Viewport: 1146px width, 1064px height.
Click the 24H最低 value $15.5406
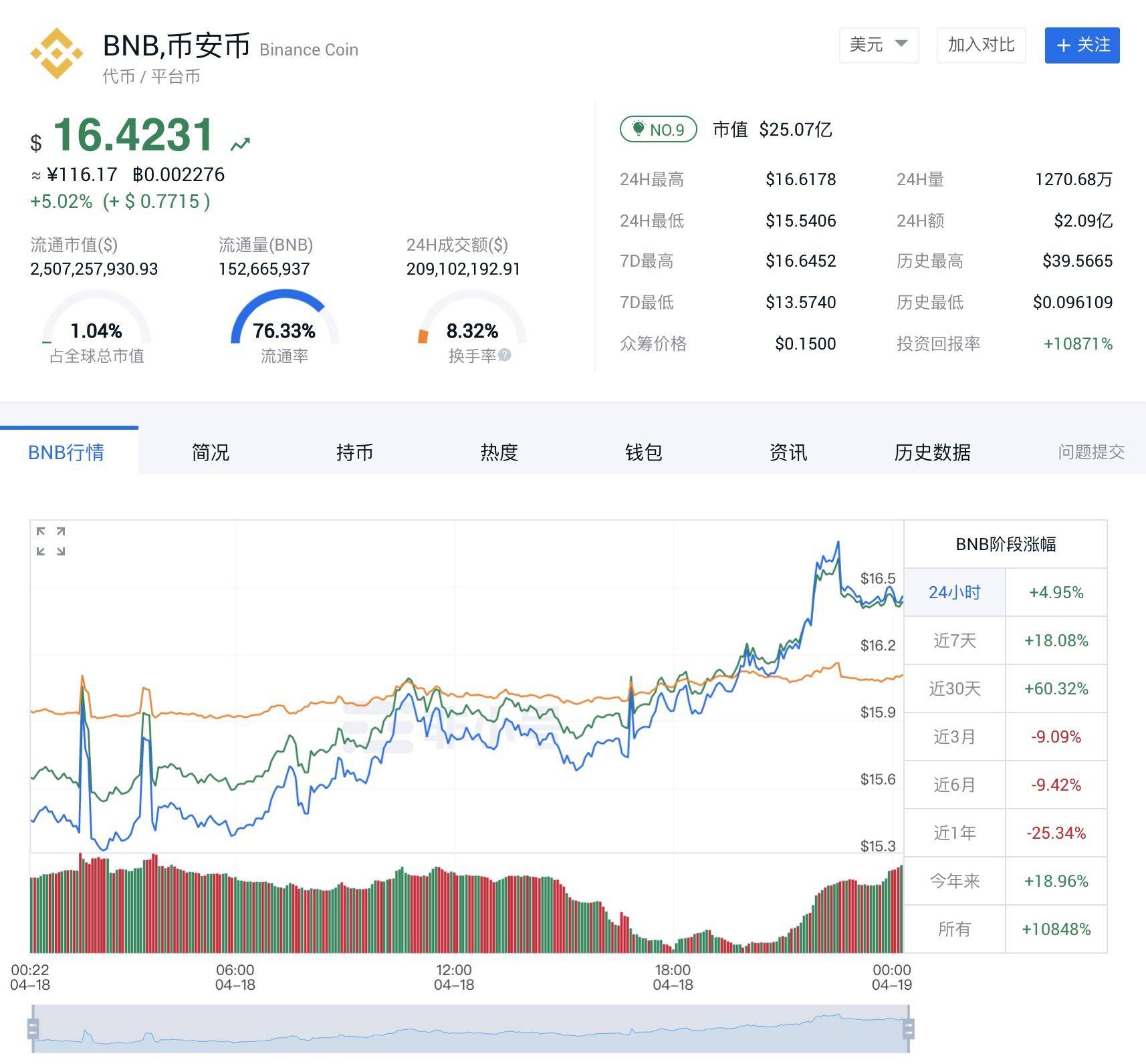pyautogui.click(x=800, y=221)
